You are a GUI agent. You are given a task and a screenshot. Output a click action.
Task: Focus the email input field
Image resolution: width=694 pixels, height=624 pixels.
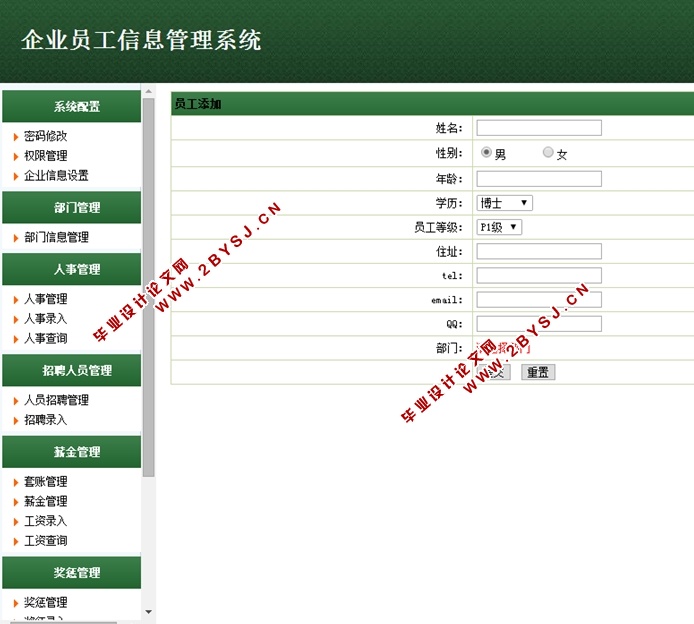(x=539, y=300)
